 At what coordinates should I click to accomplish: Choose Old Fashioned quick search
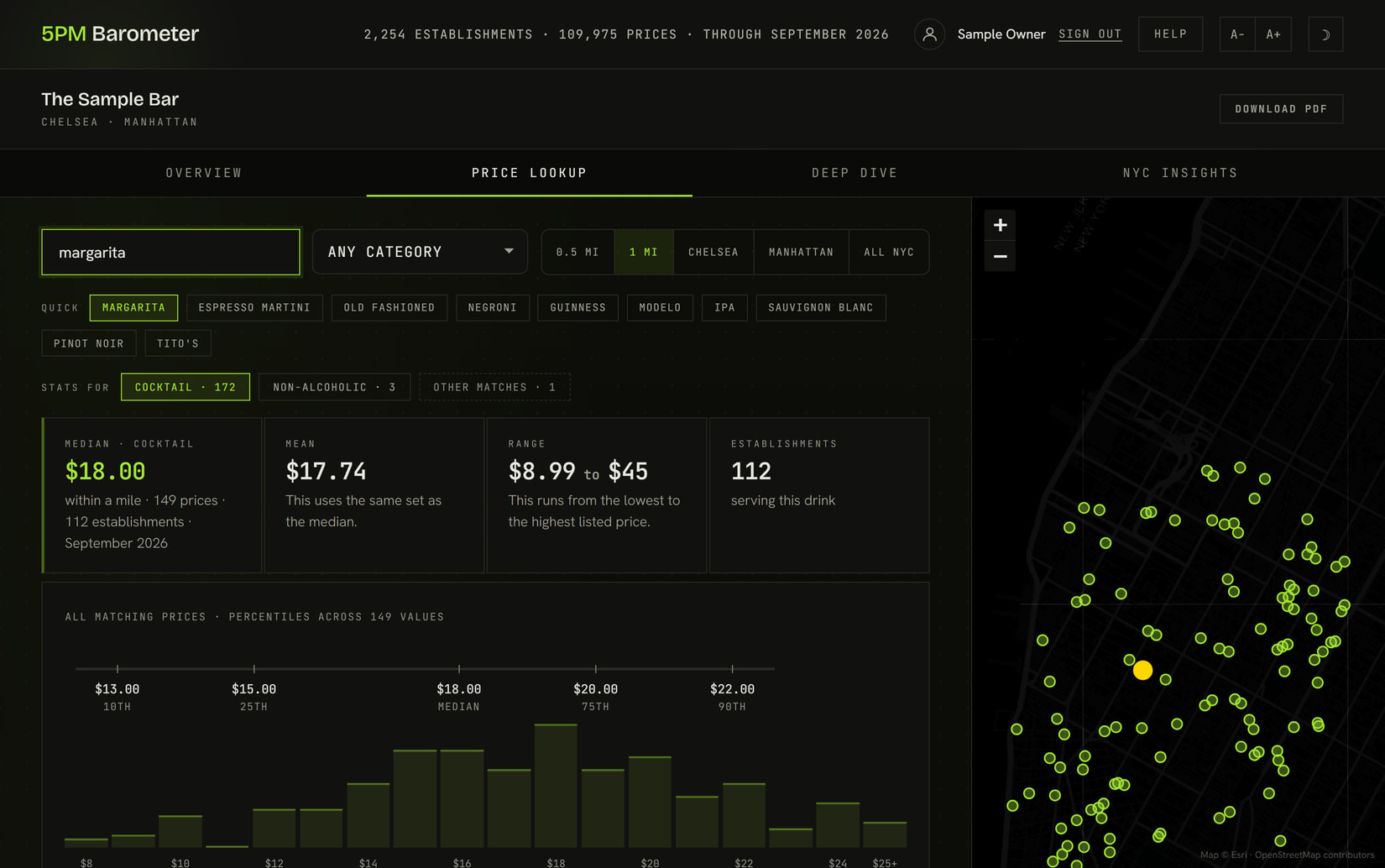click(x=389, y=307)
